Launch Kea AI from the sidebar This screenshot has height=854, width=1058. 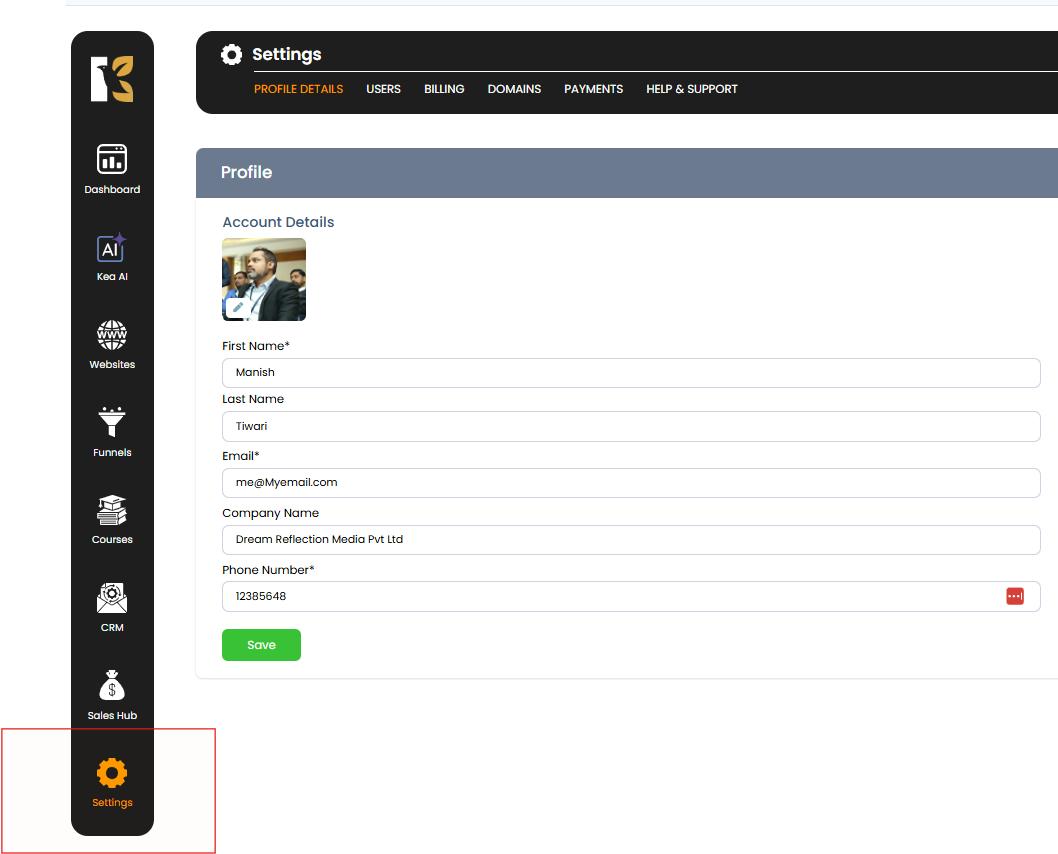(x=112, y=248)
